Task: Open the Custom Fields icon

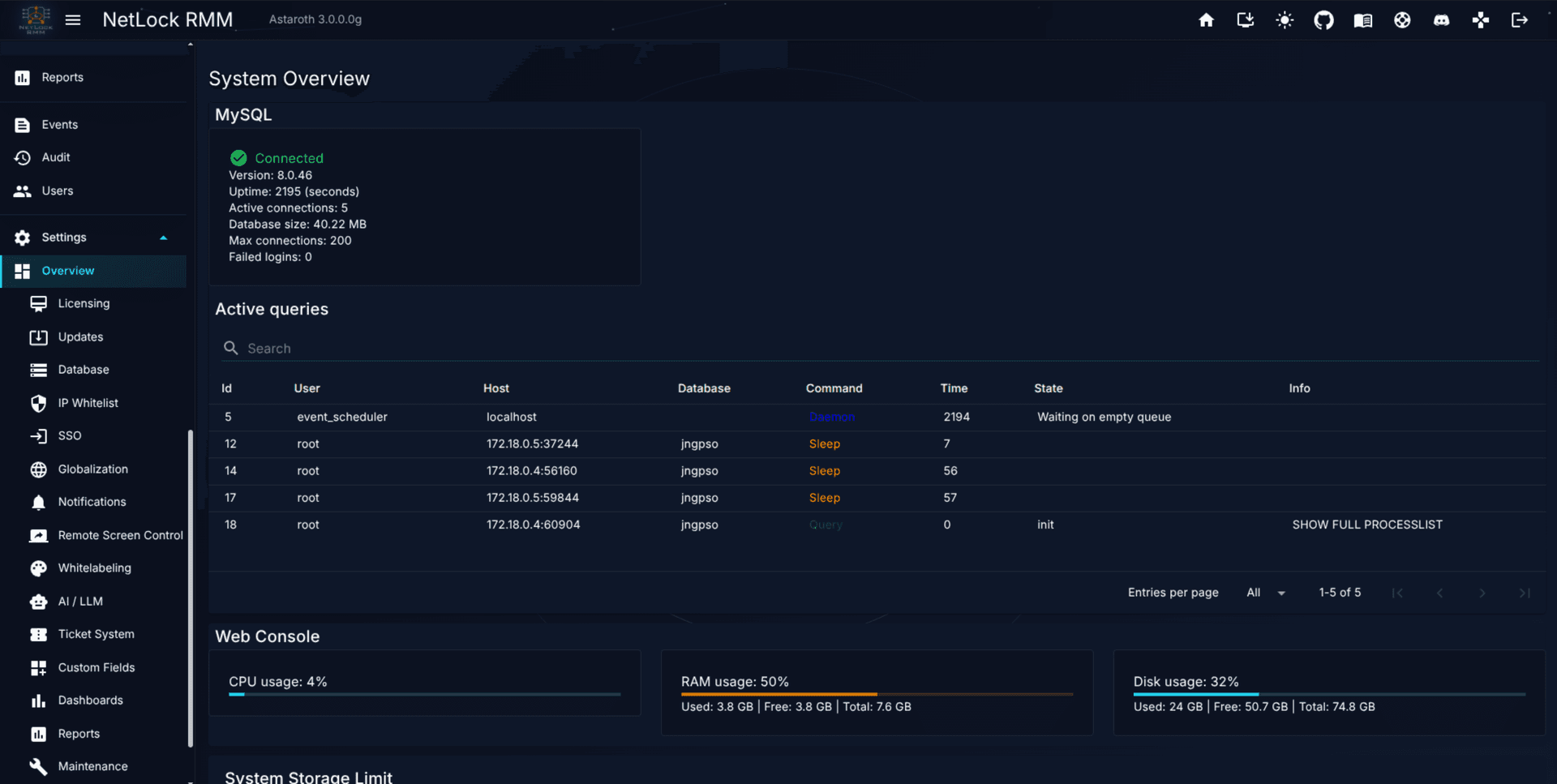Action: pyautogui.click(x=38, y=668)
